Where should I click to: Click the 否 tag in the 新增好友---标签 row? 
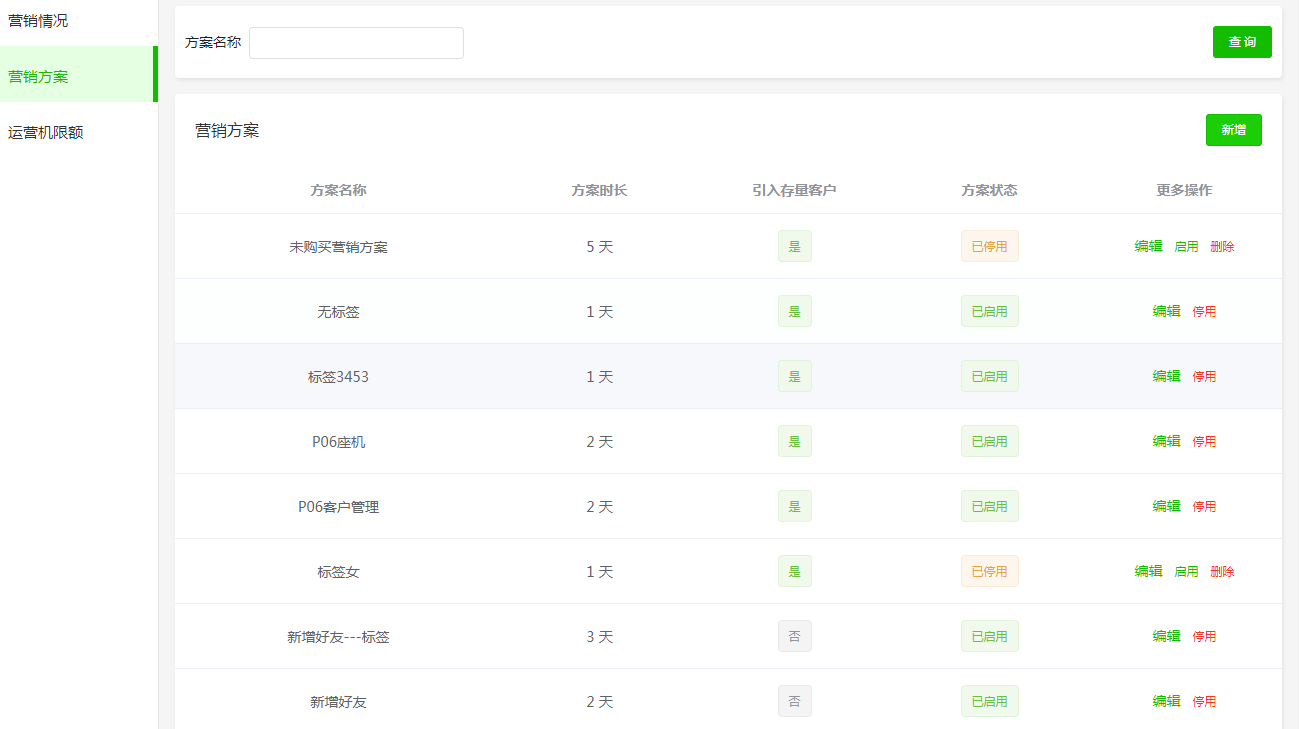794,636
